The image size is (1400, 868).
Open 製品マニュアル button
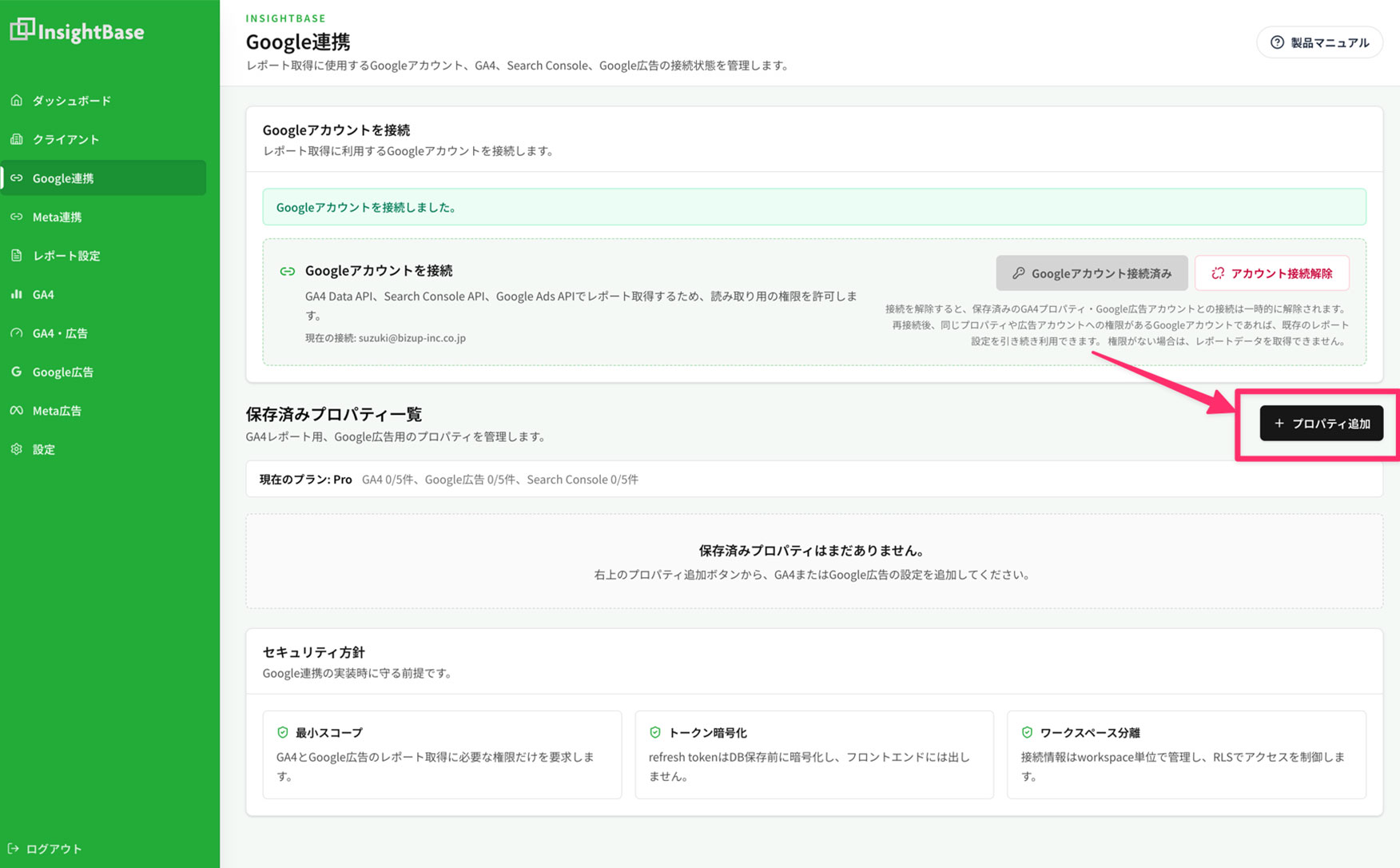1319,42
